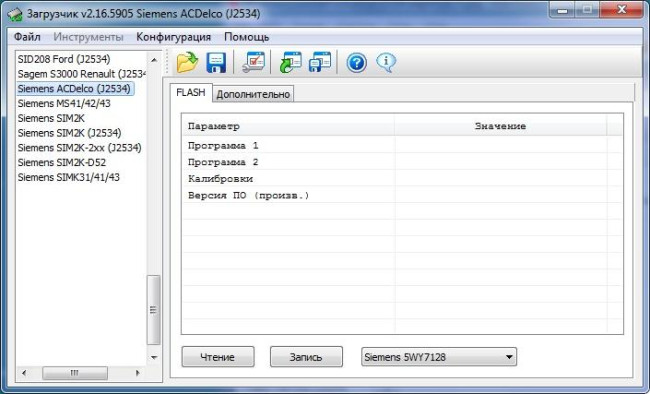The width and height of the screenshot is (650, 394).
Task: Click the Чтение button
Action: tap(218, 357)
